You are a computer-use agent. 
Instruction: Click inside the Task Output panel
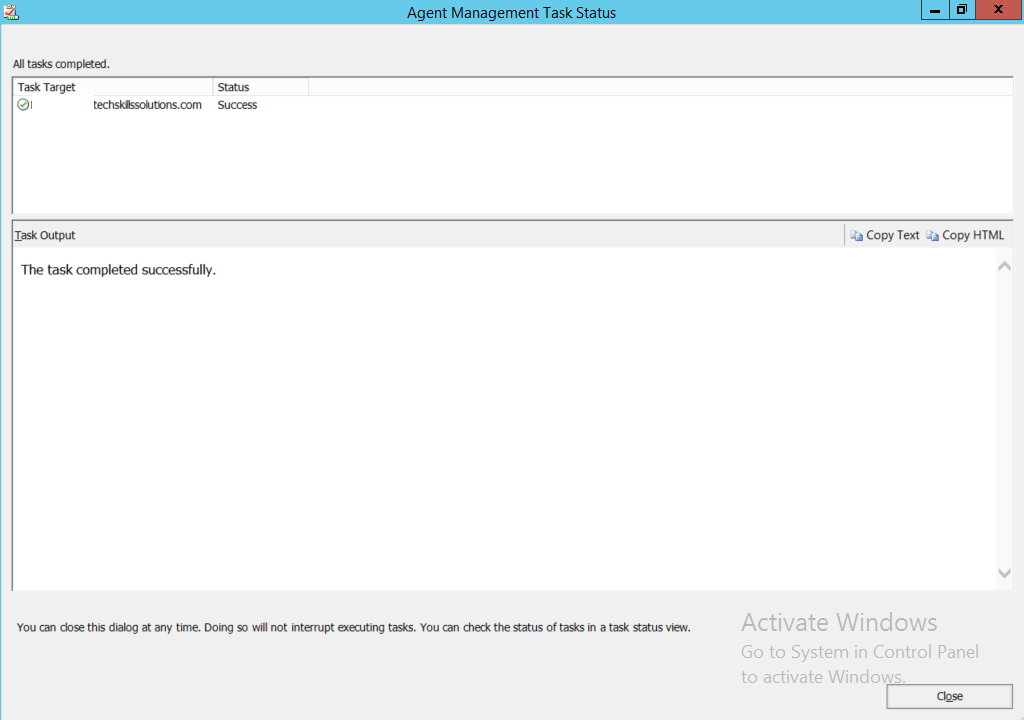coord(500,420)
